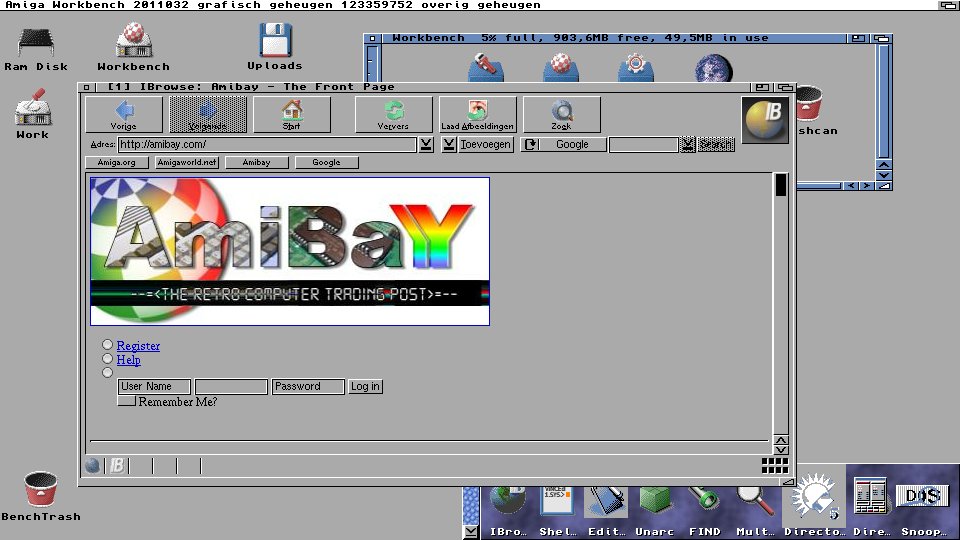Open the Google bookmark button

326,162
